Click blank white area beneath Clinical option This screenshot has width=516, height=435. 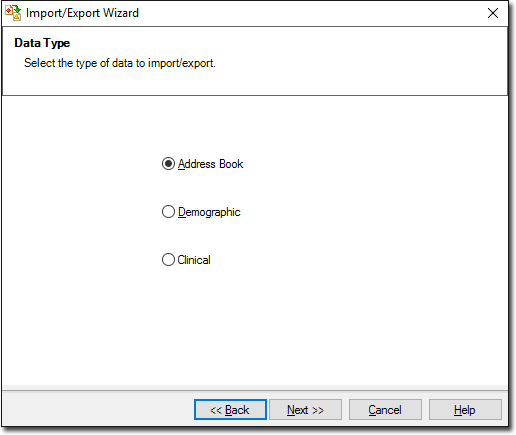253,327
